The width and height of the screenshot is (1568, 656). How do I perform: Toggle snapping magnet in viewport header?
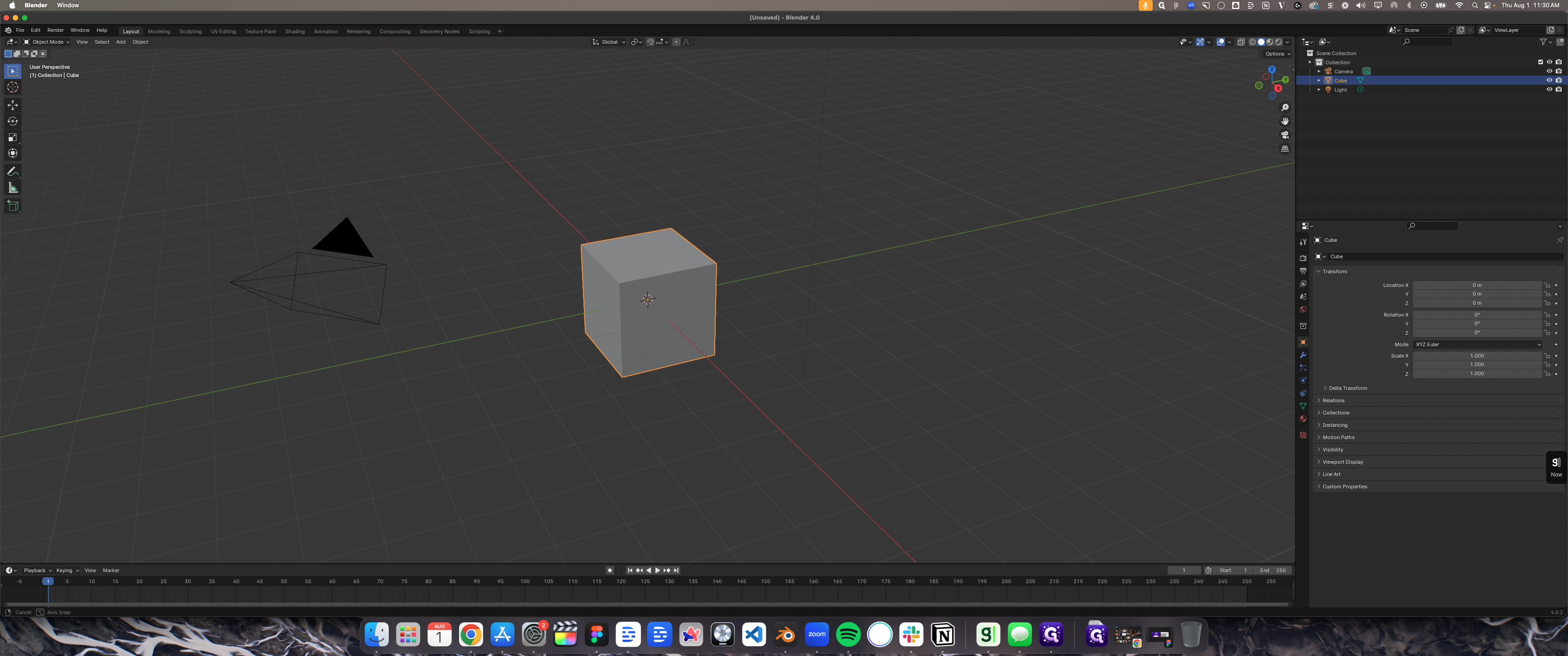pos(650,42)
